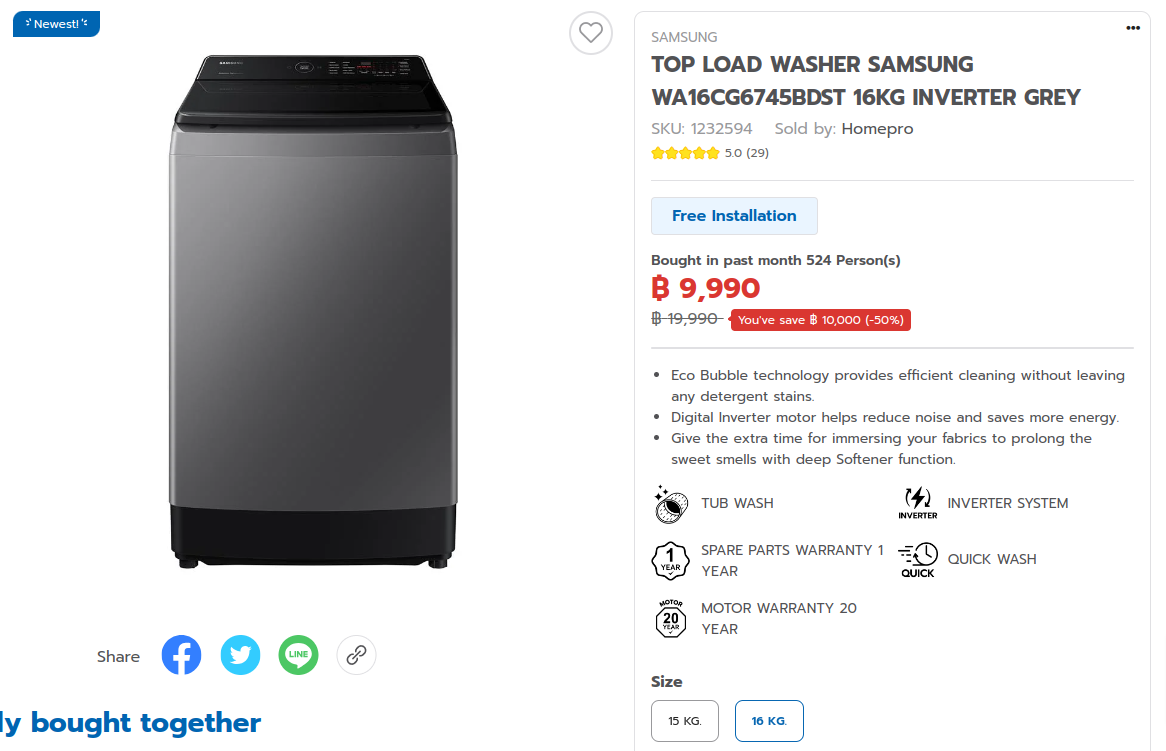This screenshot has width=1166, height=751.
Task: Click the 1 year spare parts warranty badge
Action: pos(671,561)
